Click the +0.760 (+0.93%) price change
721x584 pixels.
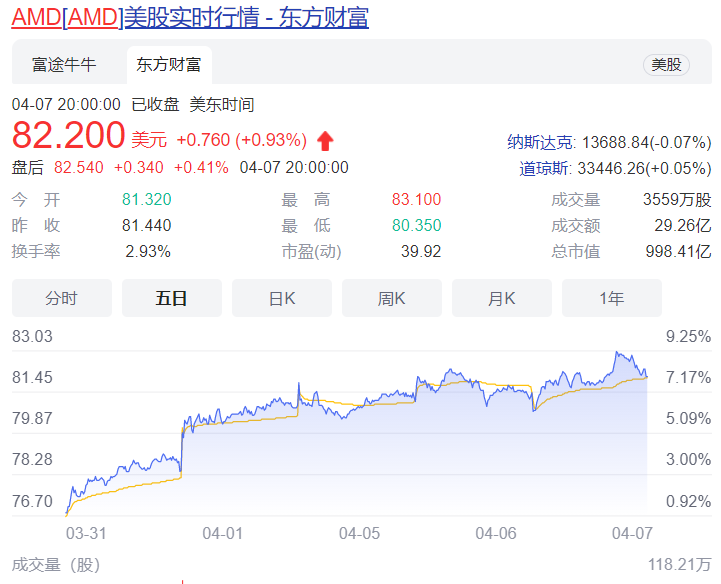click(241, 140)
